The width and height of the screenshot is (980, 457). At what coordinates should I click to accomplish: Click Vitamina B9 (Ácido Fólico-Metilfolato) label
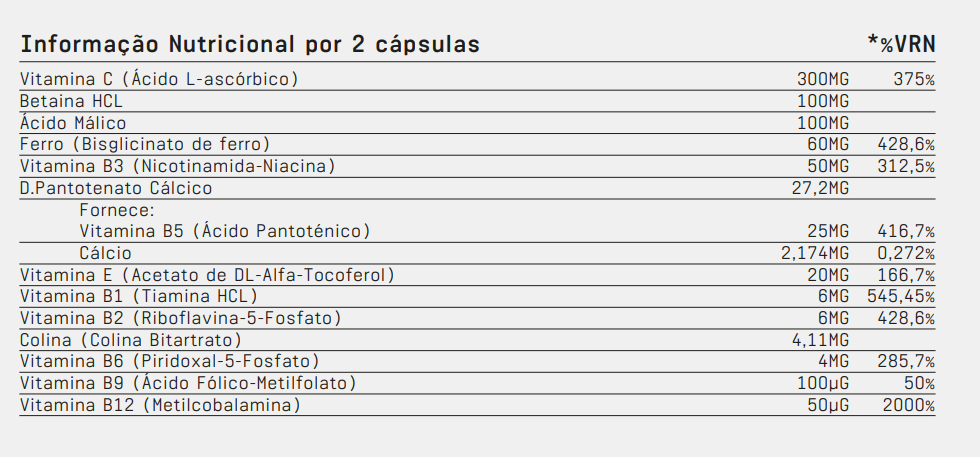[188, 383]
